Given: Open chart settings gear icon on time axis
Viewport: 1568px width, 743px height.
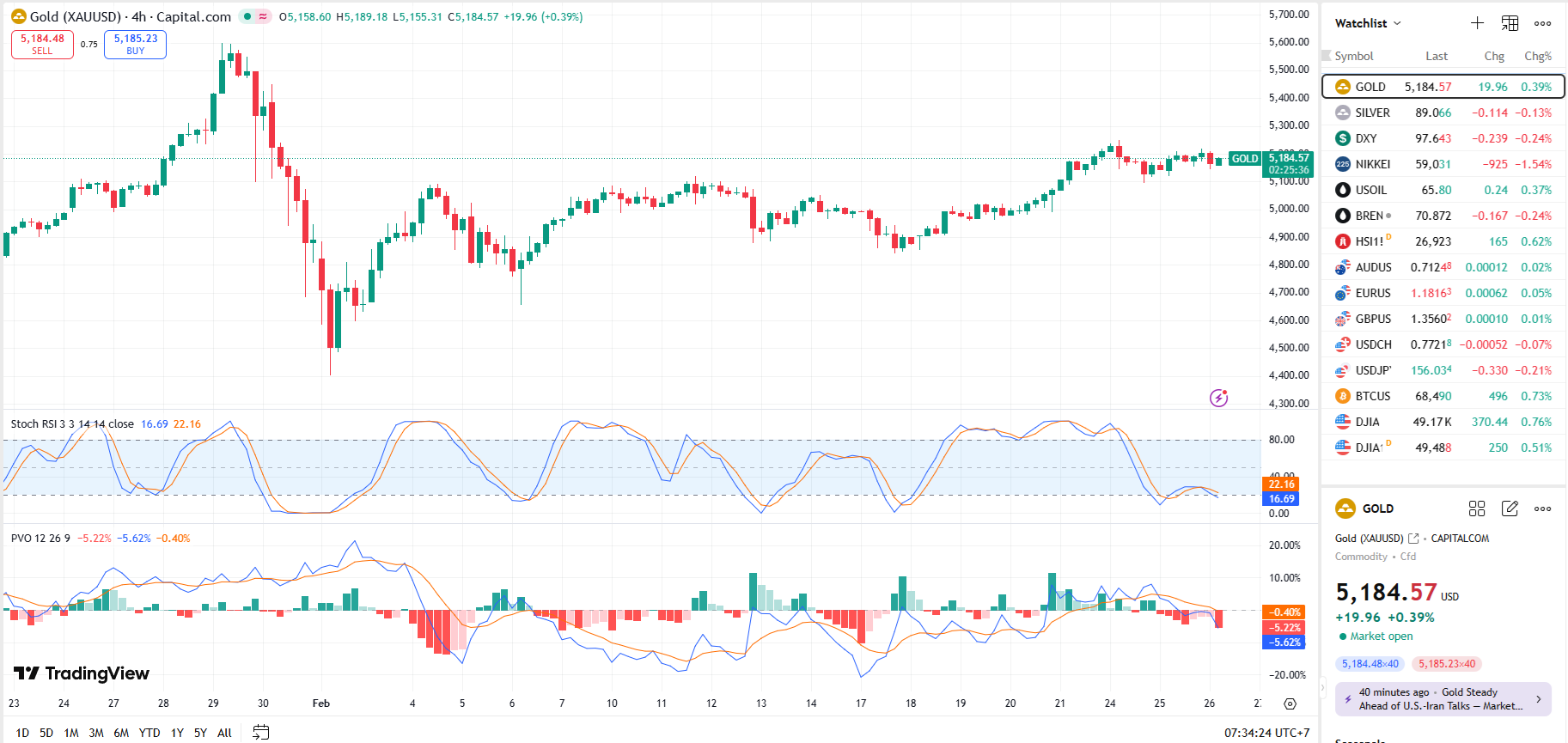Looking at the screenshot, I should pos(1290,703).
